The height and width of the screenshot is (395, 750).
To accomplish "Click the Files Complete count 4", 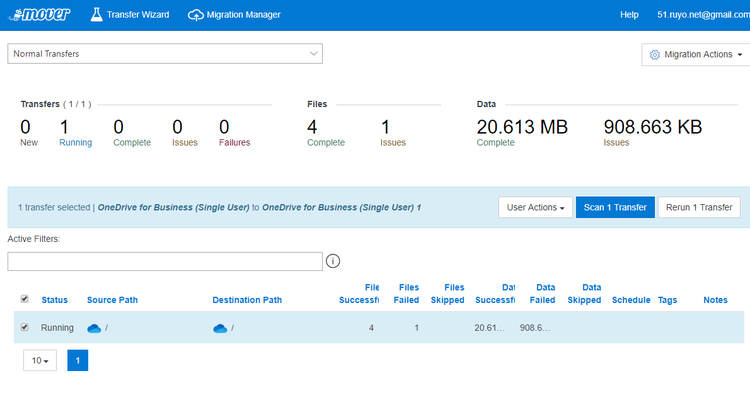I will (x=312, y=127).
